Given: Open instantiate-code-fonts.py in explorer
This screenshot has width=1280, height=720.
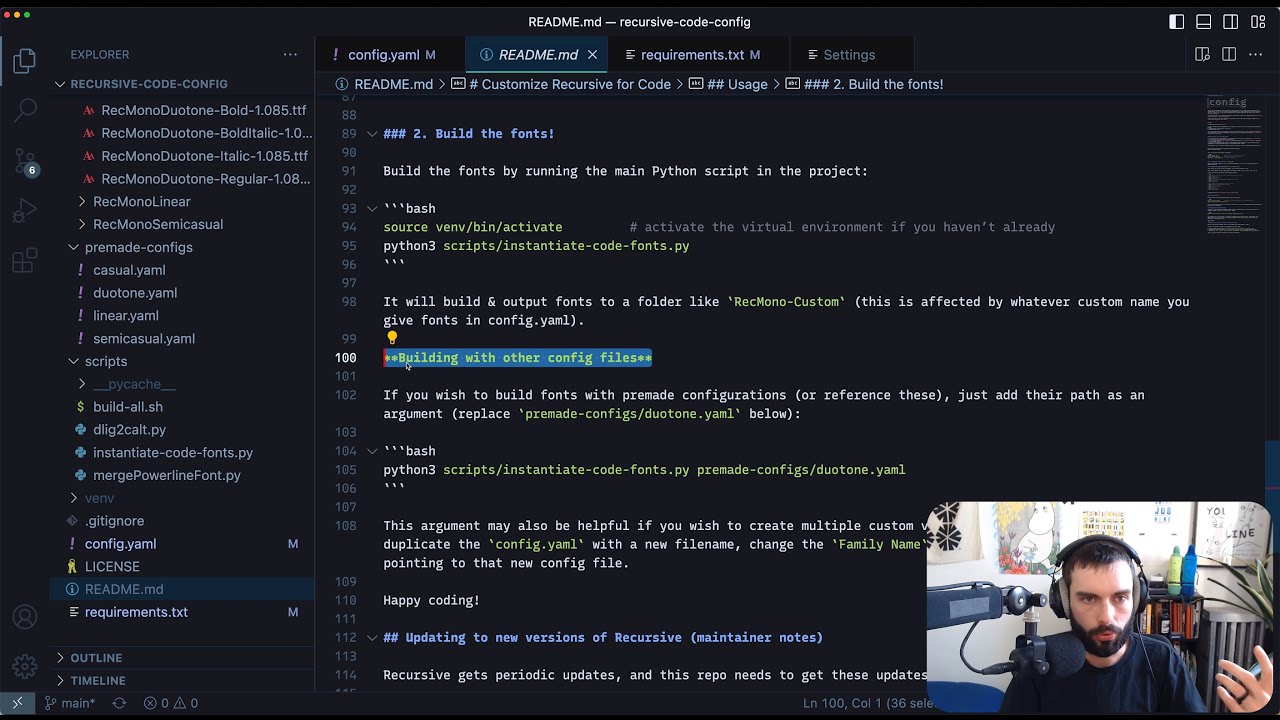Looking at the screenshot, I should coord(173,453).
